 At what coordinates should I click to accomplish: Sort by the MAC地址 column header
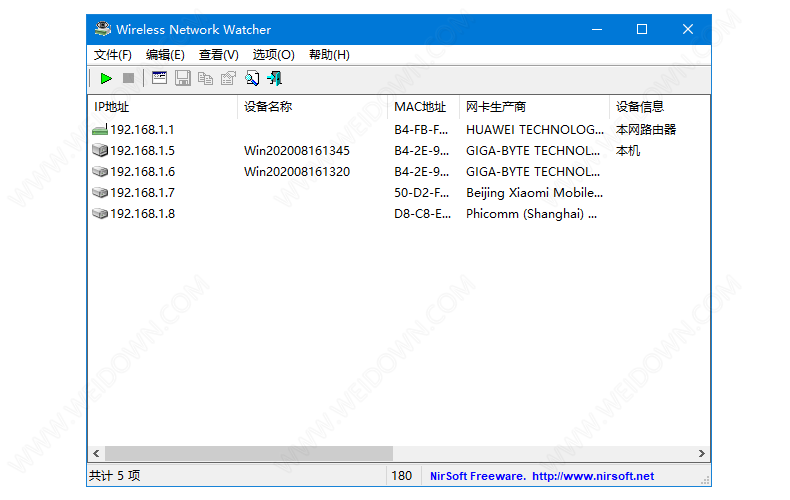pyautogui.click(x=422, y=107)
